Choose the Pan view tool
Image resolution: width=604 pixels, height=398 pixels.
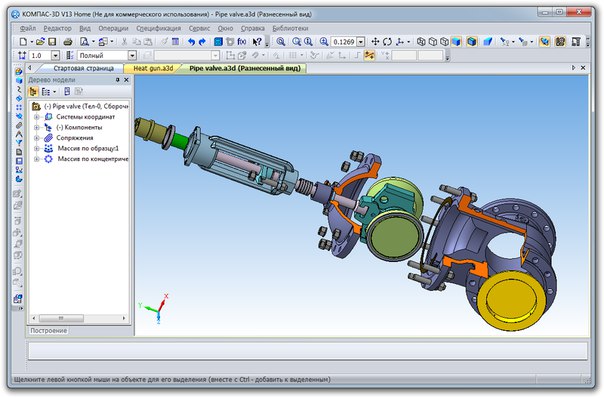pos(375,42)
